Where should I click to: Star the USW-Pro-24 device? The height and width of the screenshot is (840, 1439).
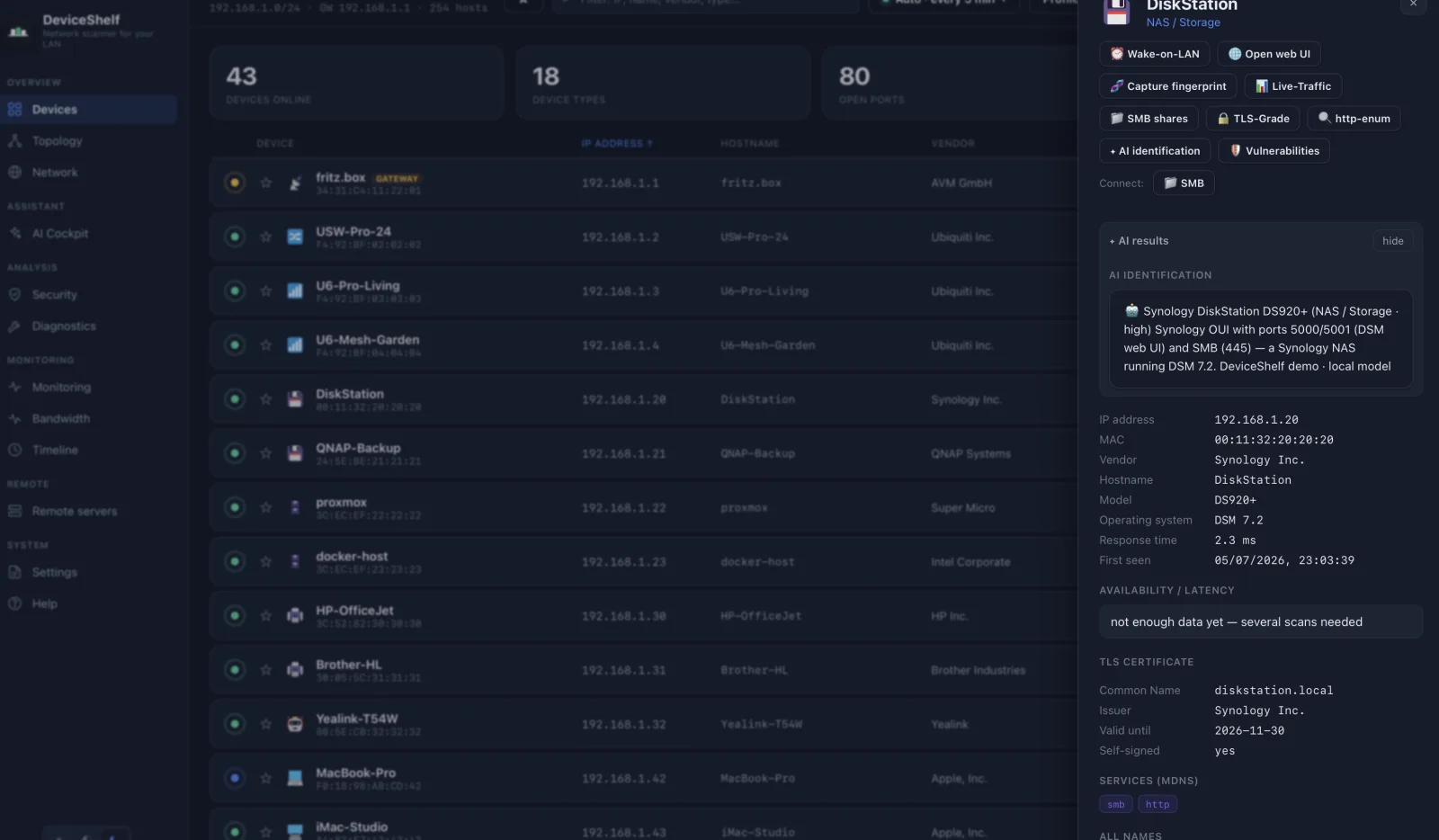coord(266,237)
